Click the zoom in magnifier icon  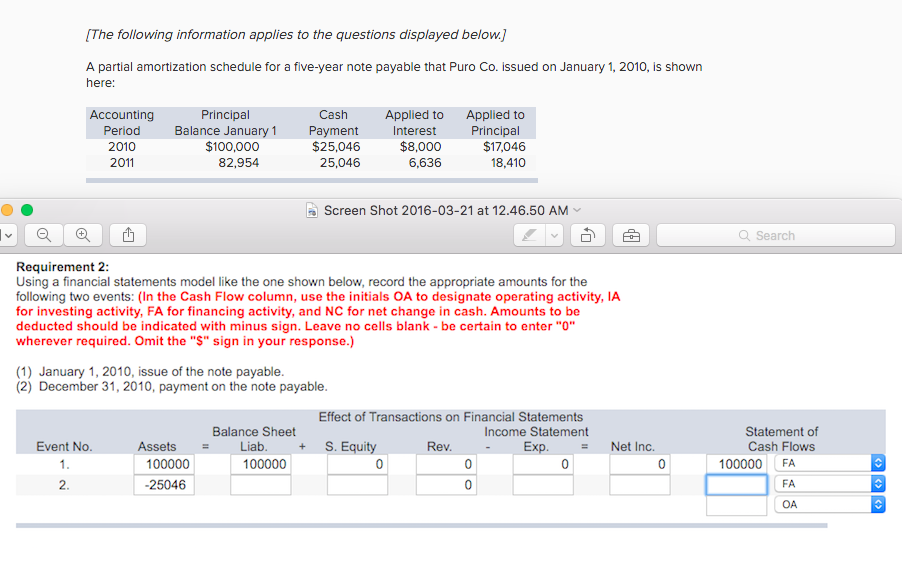[83, 235]
